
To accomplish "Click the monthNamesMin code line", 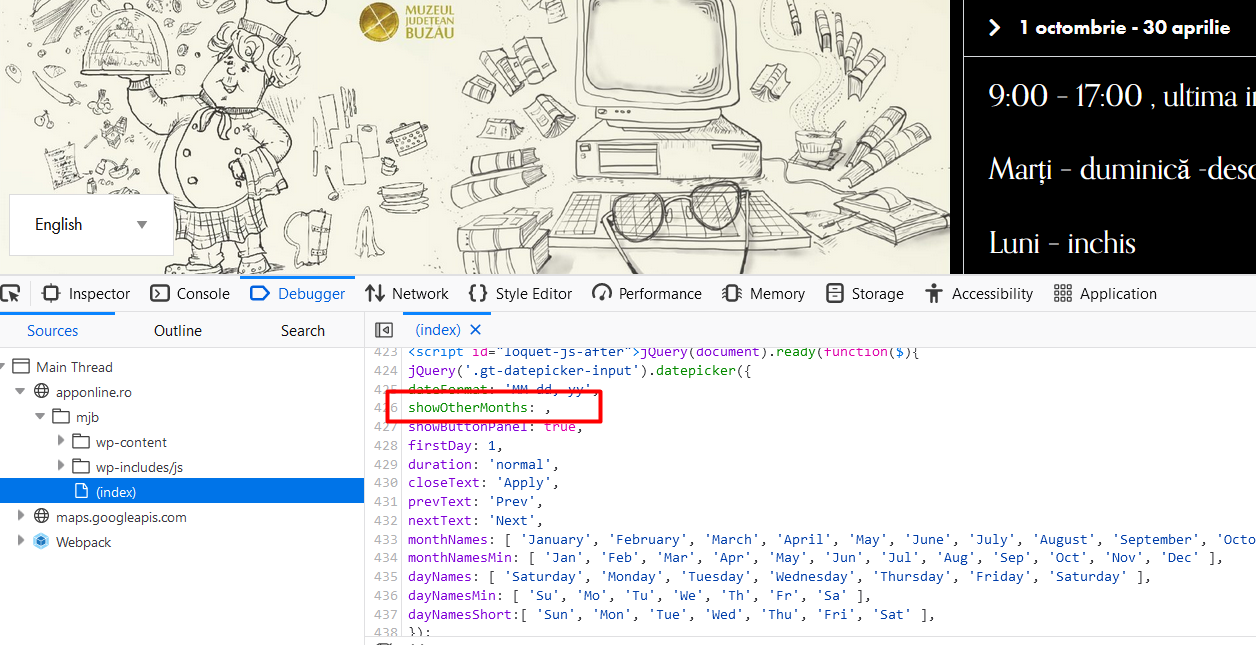I will 815,558.
